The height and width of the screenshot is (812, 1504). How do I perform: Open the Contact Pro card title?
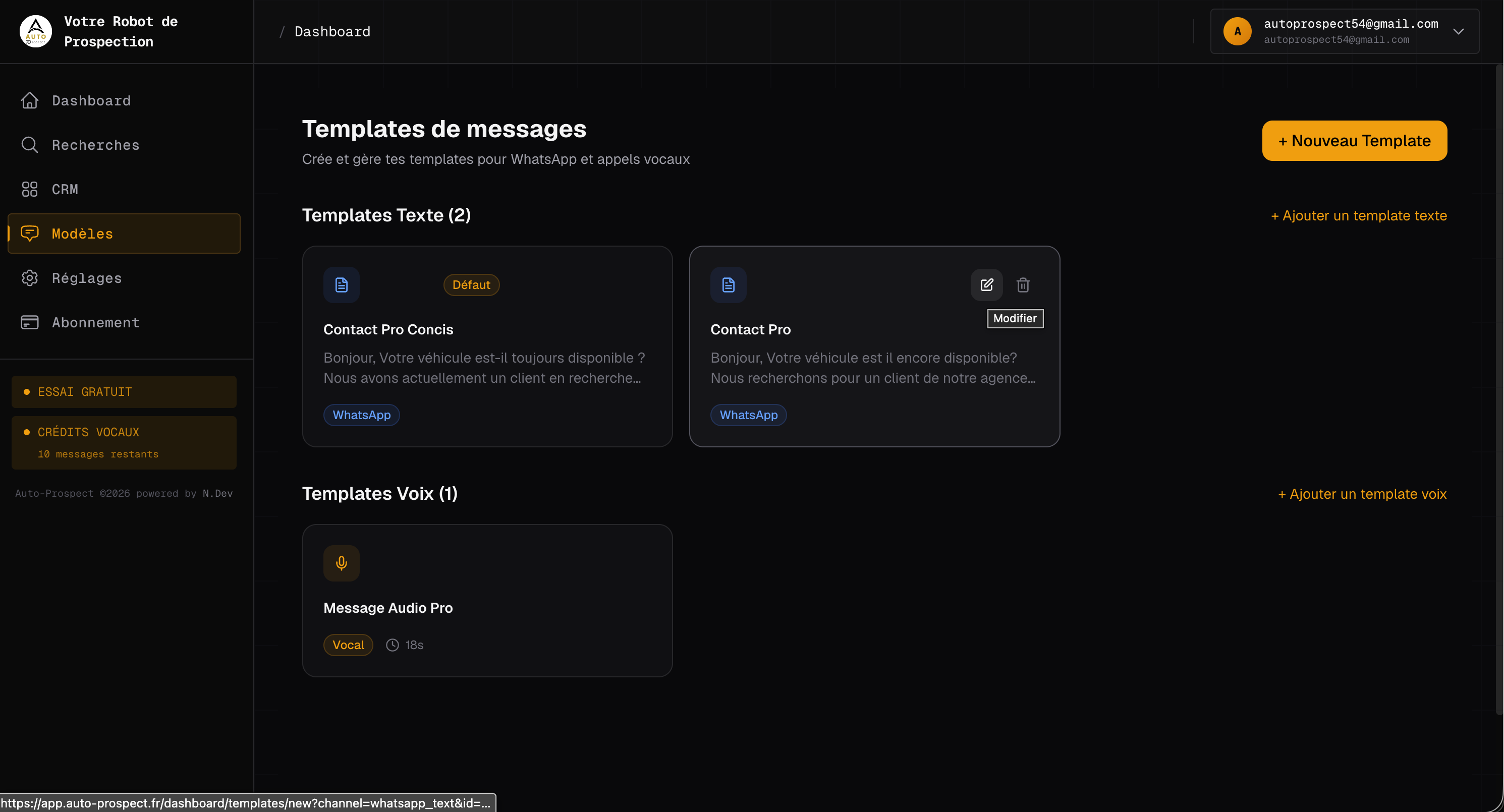[750, 329]
